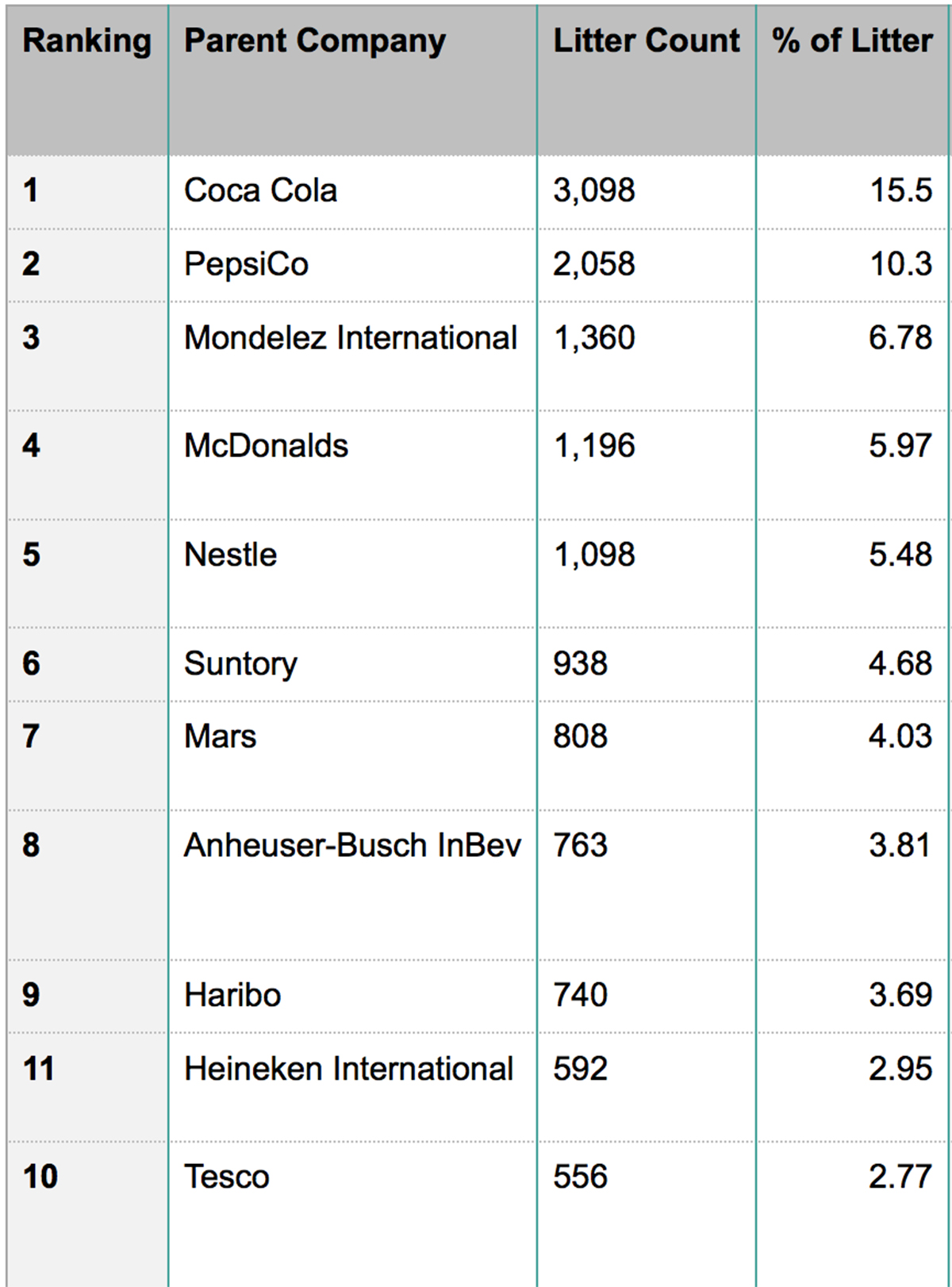952x1287 pixels.
Task: Click the Nestle company cell
Action: pyautogui.click(x=230, y=555)
